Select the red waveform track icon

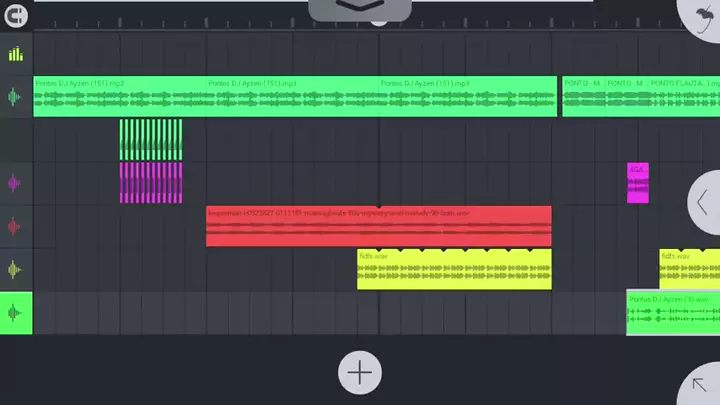15,227
